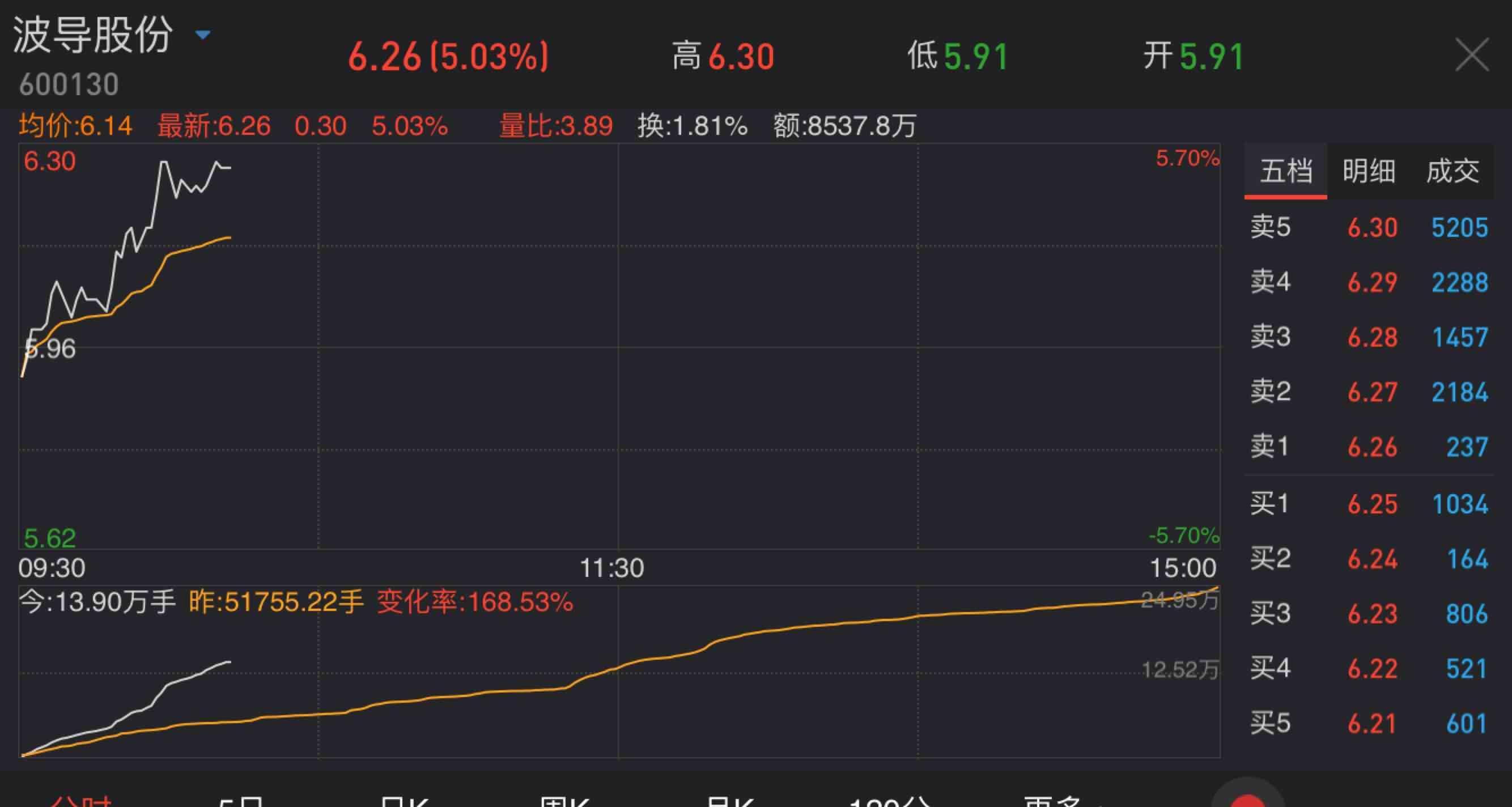The width and height of the screenshot is (1512, 807).
Task: Select the 卖1 volume 237
Action: 1467,447
